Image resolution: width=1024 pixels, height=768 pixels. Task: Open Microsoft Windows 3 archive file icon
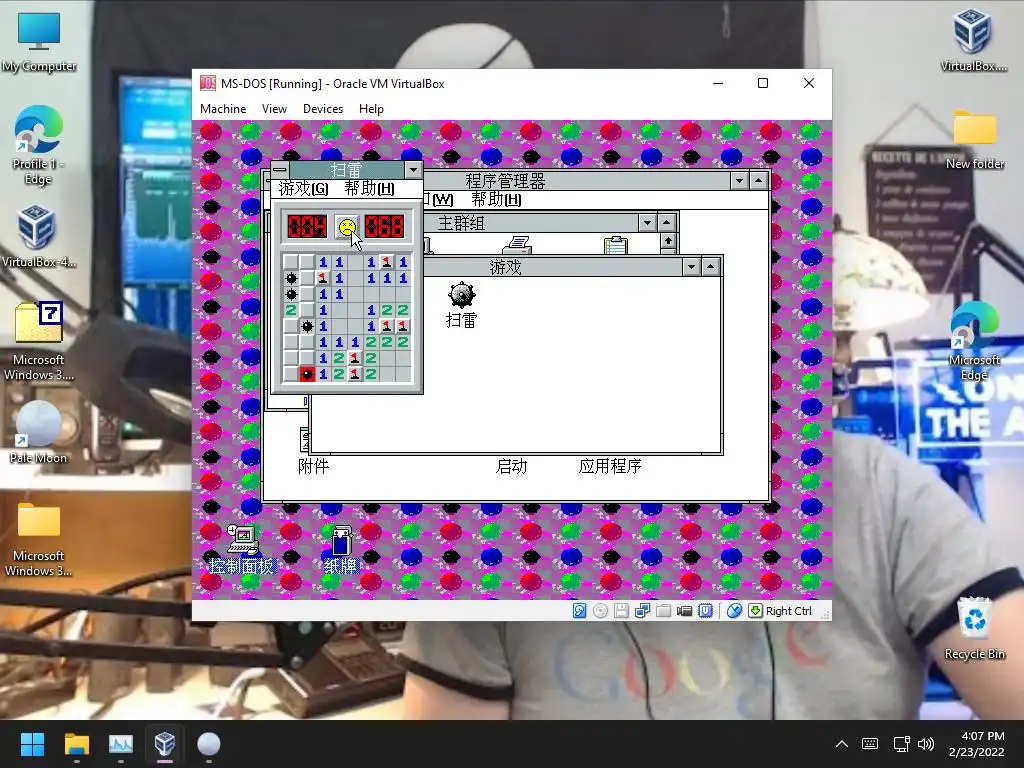(x=39, y=341)
